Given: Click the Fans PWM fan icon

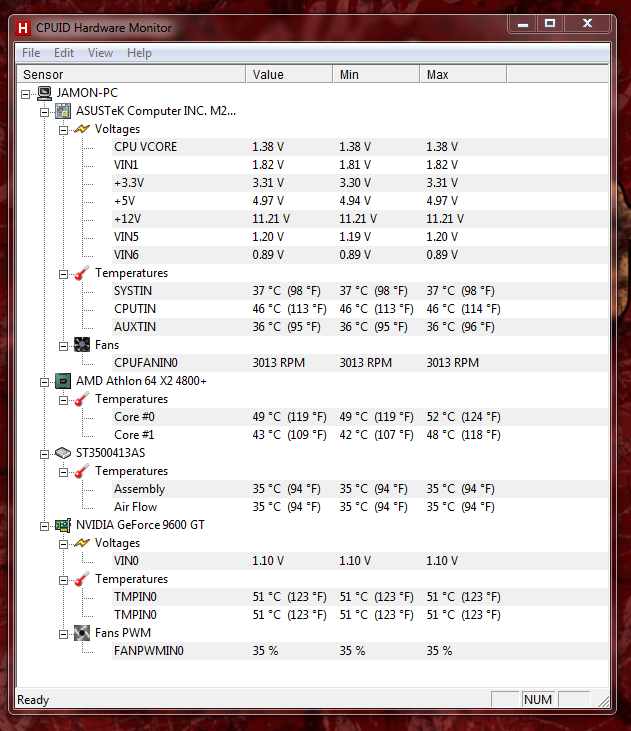Looking at the screenshot, I should (82, 633).
